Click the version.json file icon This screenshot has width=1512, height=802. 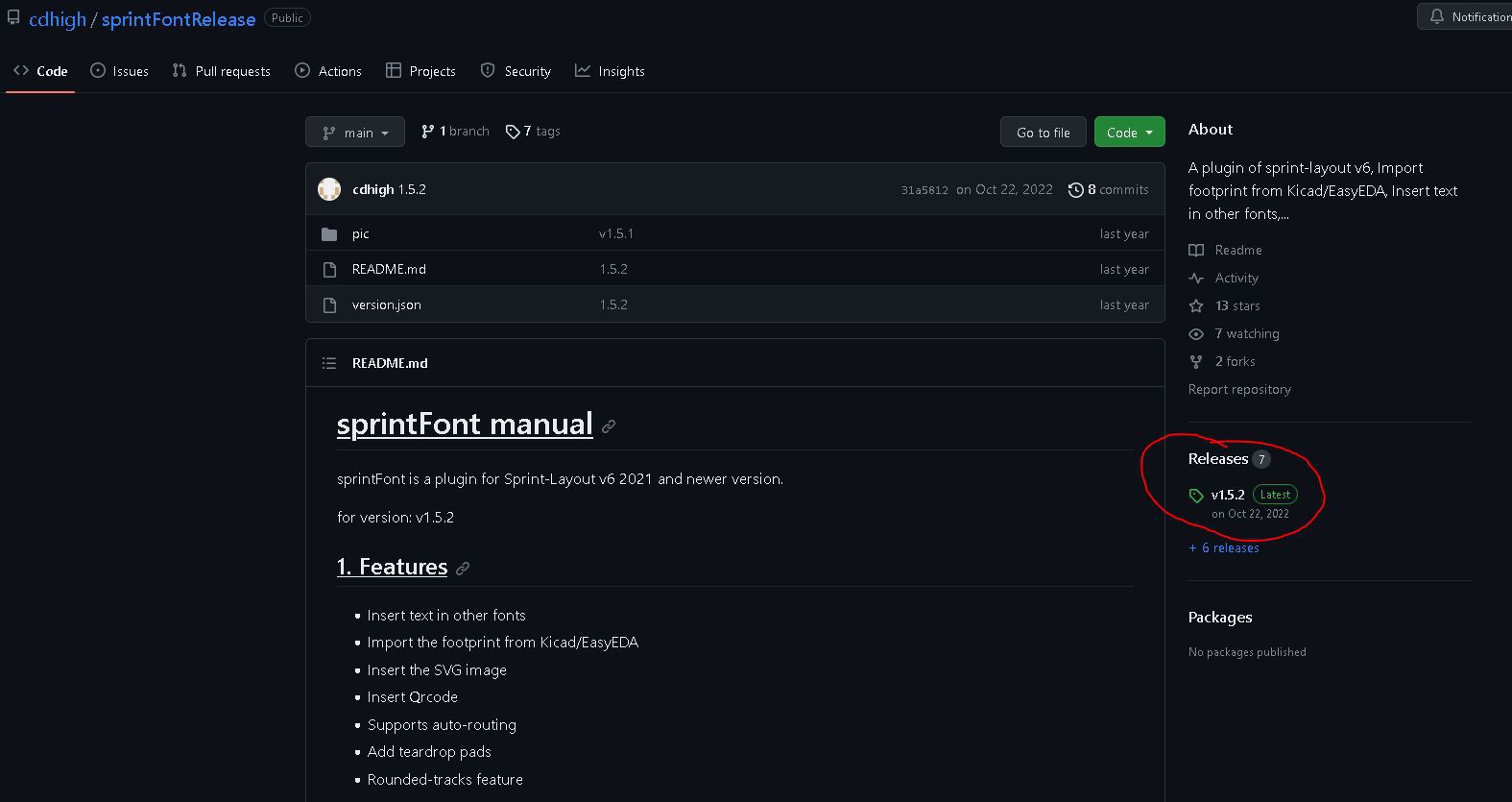pyautogui.click(x=329, y=305)
